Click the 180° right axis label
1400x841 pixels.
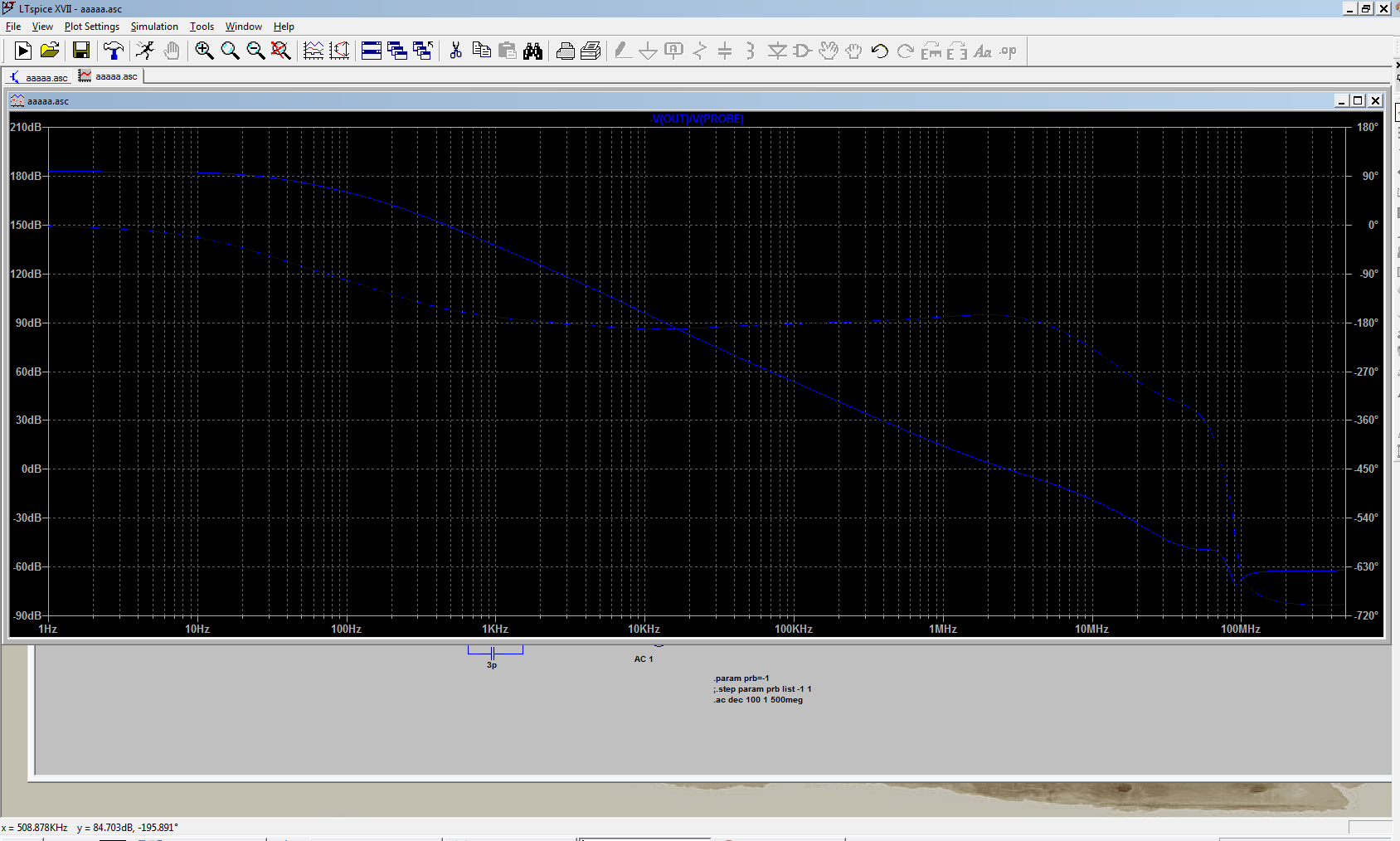(1368, 127)
